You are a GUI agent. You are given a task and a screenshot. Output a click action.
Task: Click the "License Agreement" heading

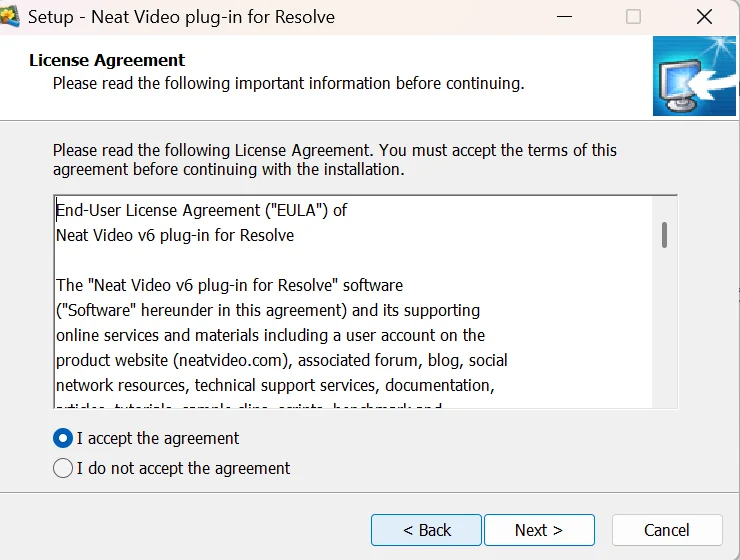click(x=107, y=60)
